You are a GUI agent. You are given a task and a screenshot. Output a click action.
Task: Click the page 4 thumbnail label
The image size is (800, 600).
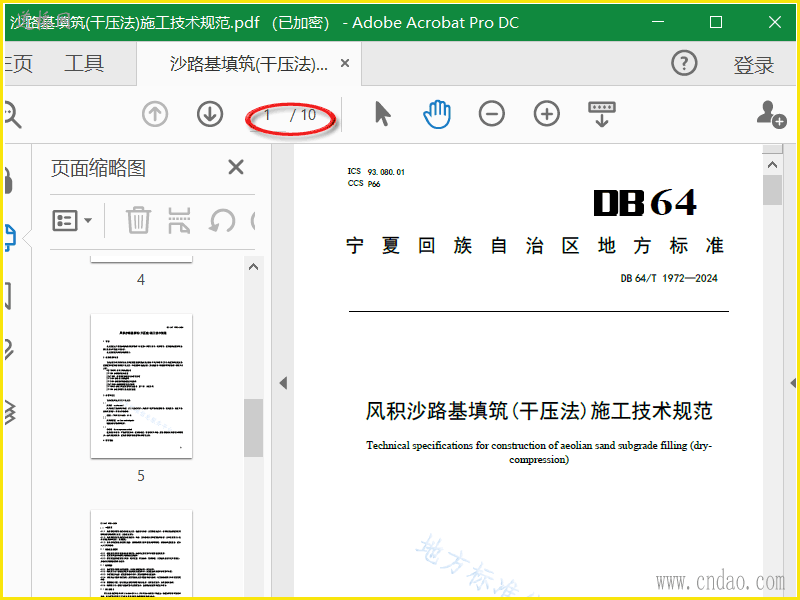[141, 280]
